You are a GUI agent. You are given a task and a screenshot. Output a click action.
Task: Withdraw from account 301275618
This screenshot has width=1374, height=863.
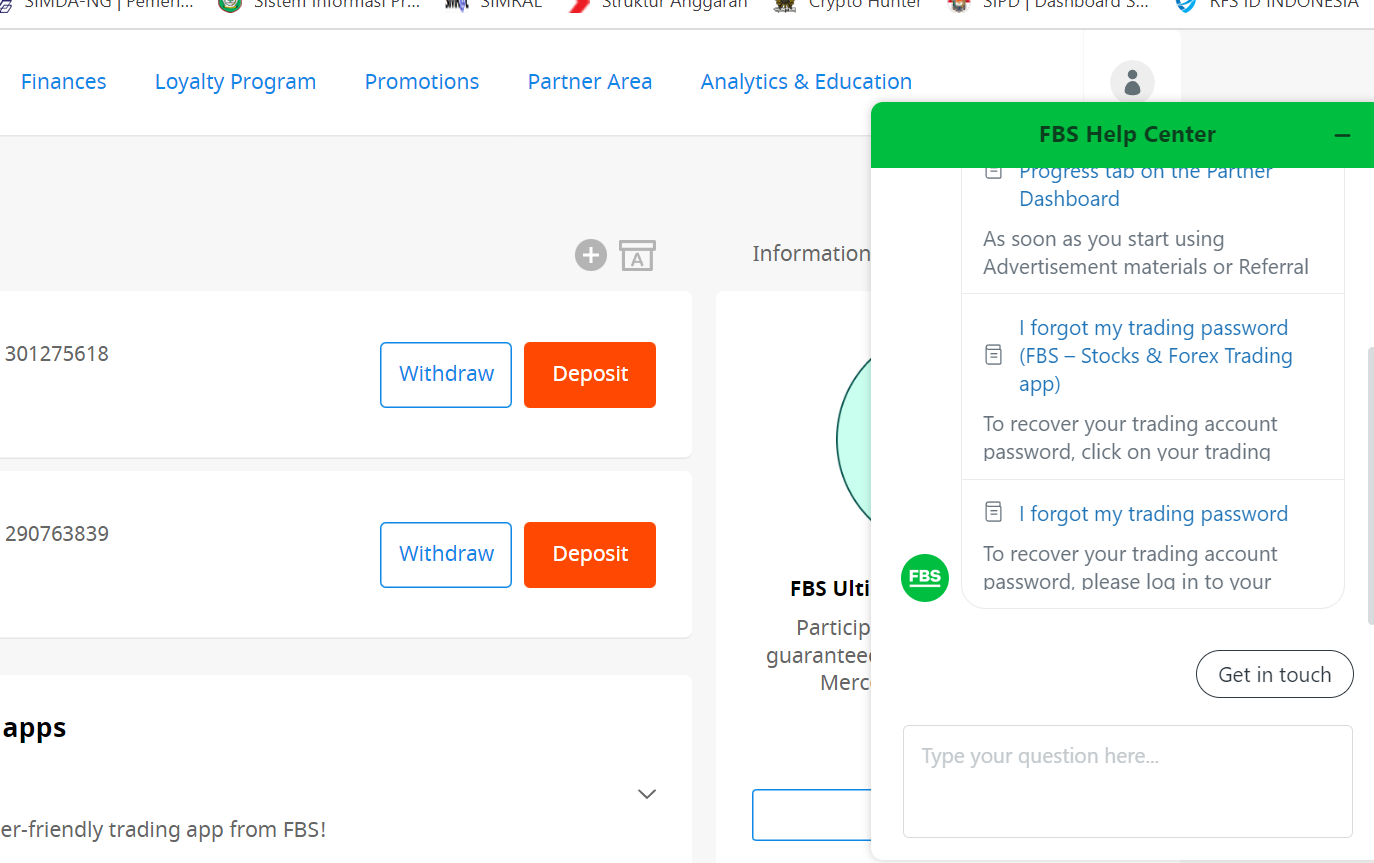point(446,375)
